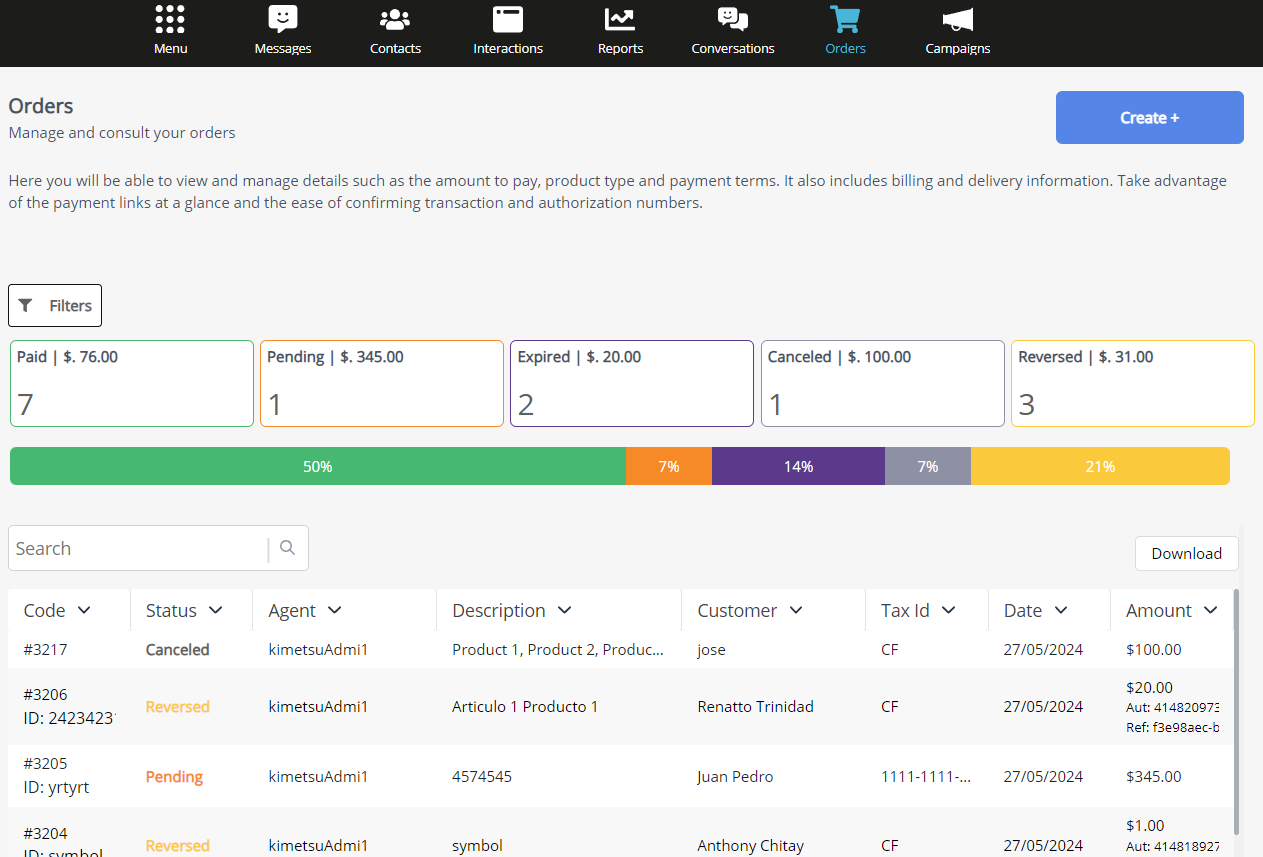
Task: Click the purple 14% expired bar segment
Action: click(x=798, y=467)
